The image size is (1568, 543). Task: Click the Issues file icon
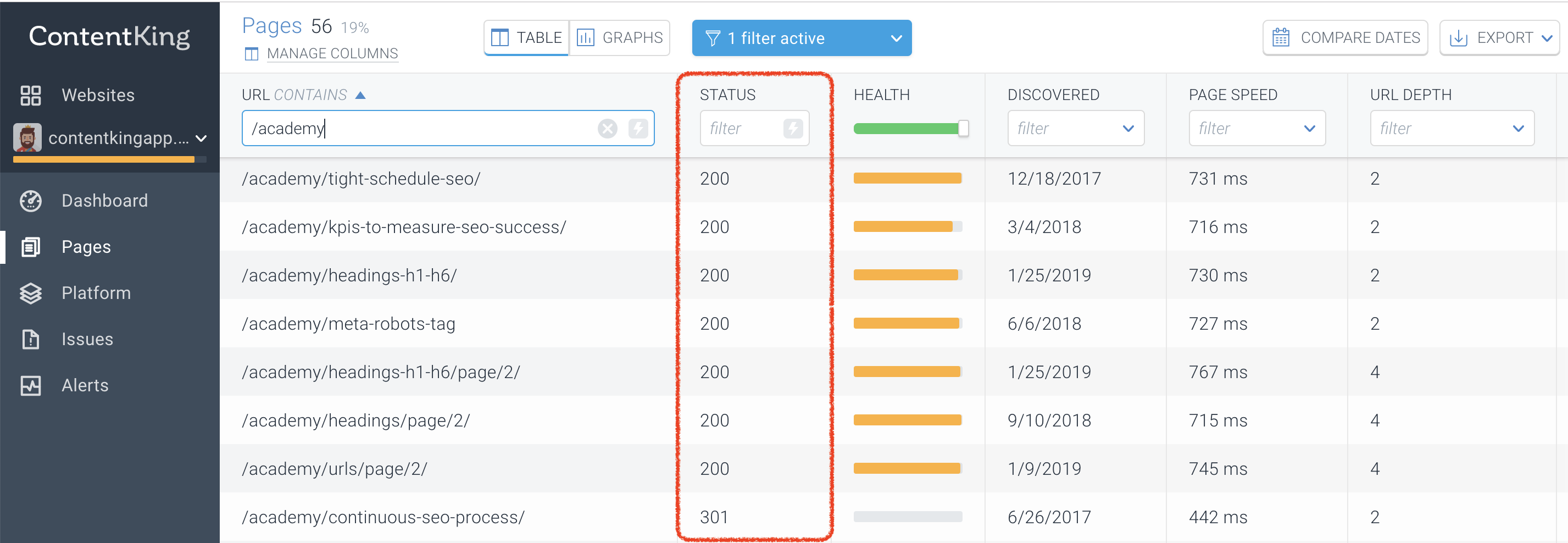pos(30,340)
